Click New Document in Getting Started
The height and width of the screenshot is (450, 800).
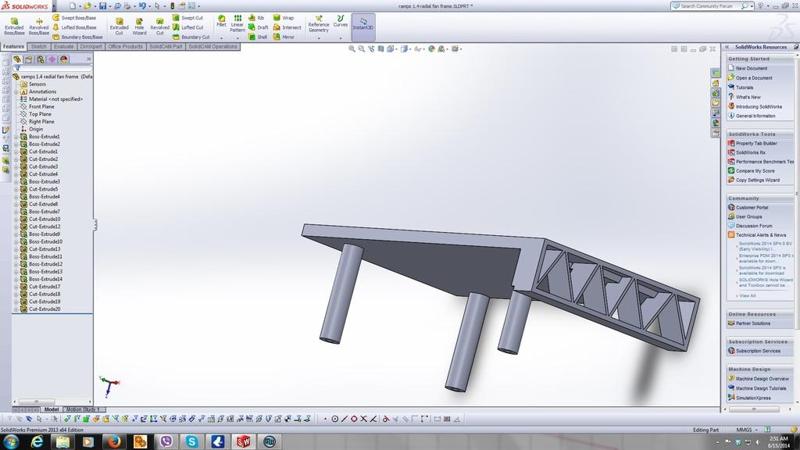click(747, 68)
